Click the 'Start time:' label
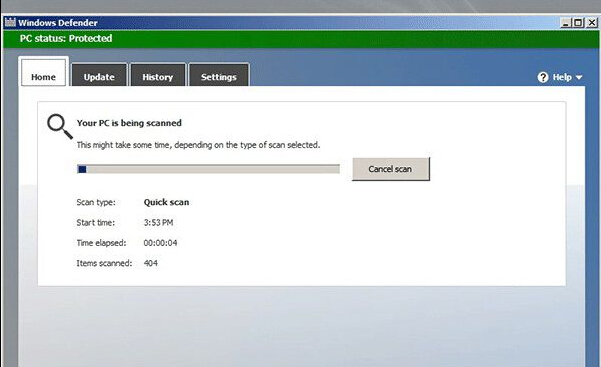Image resolution: width=601 pixels, height=367 pixels. coord(95,222)
